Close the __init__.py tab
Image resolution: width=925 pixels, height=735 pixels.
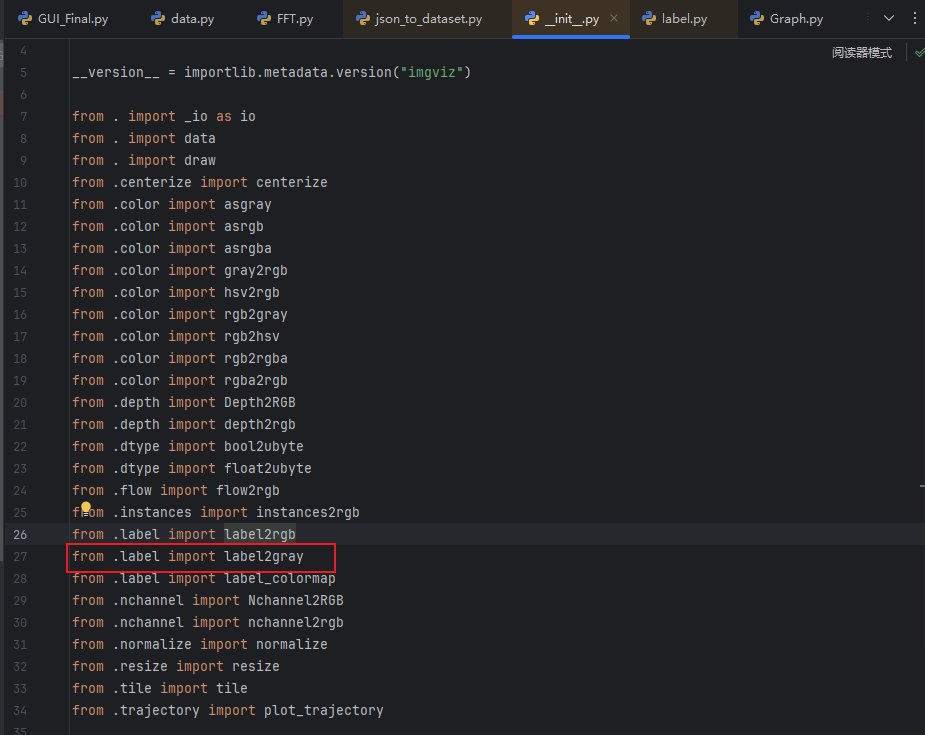(x=614, y=17)
